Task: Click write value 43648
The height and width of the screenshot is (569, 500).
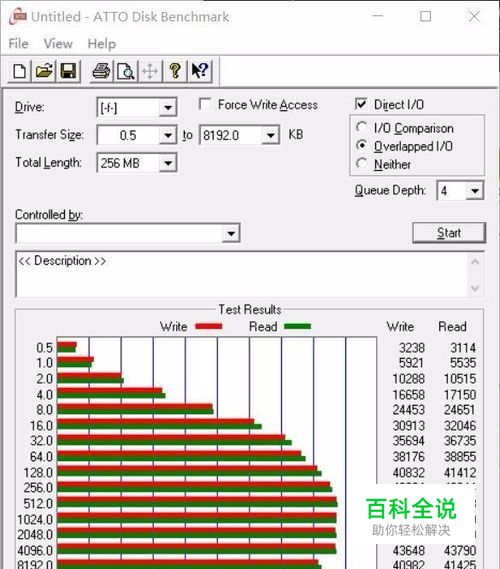Action: tap(409, 550)
